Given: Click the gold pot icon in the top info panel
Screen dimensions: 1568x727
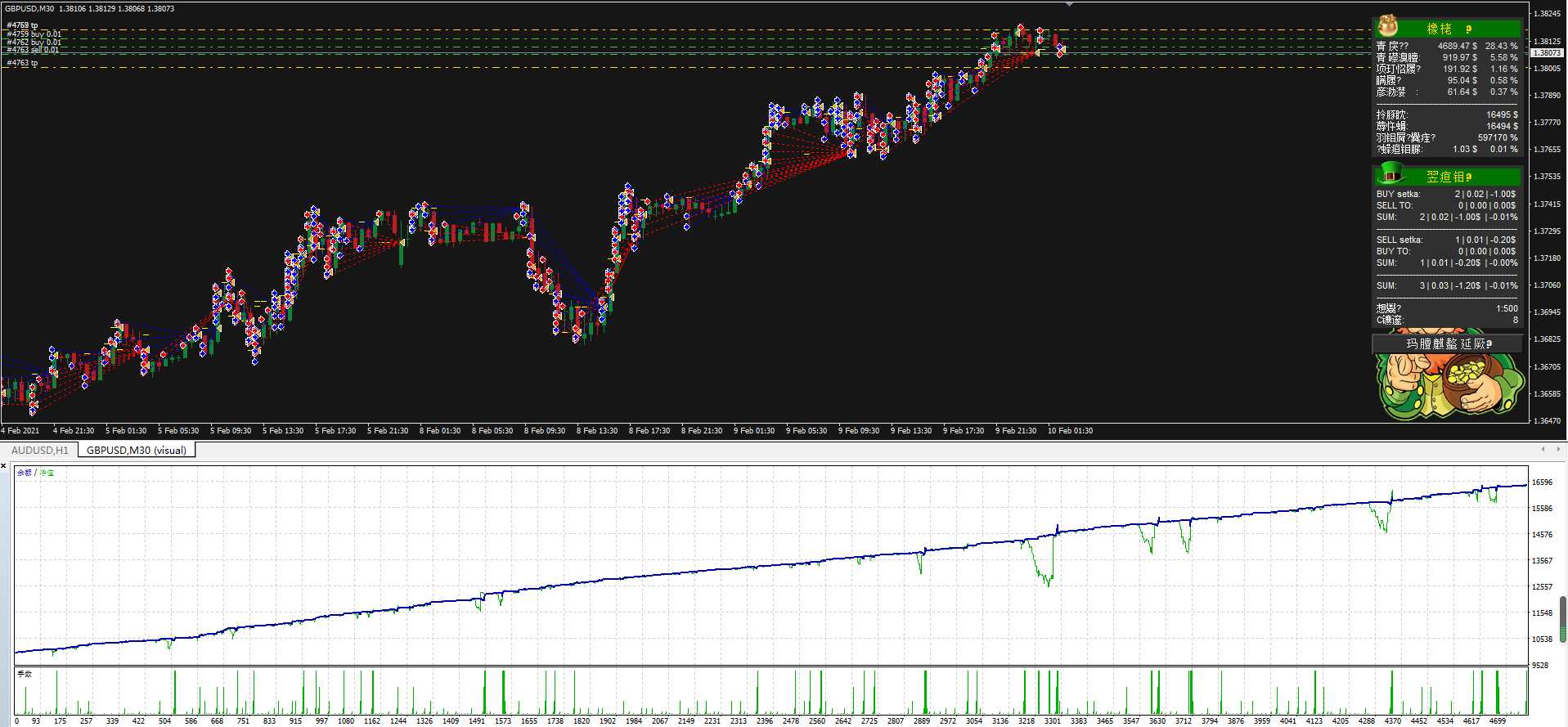Looking at the screenshot, I should tap(1388, 27).
